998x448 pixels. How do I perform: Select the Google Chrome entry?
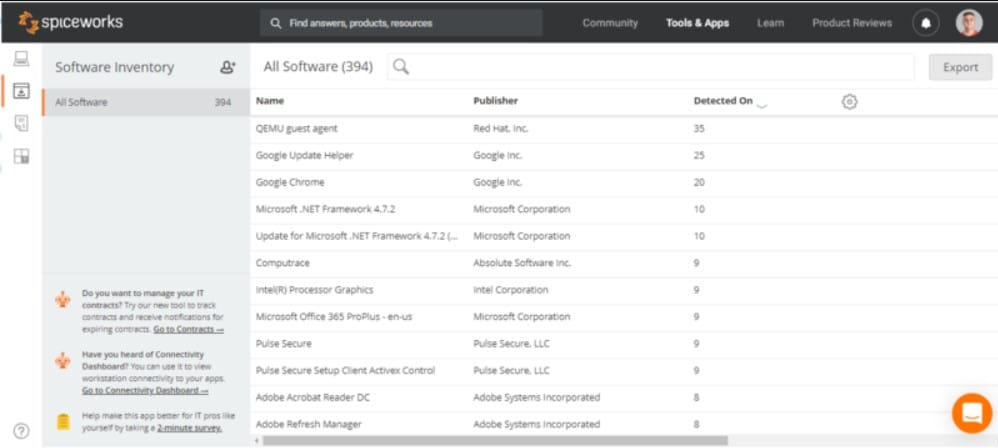point(624,182)
